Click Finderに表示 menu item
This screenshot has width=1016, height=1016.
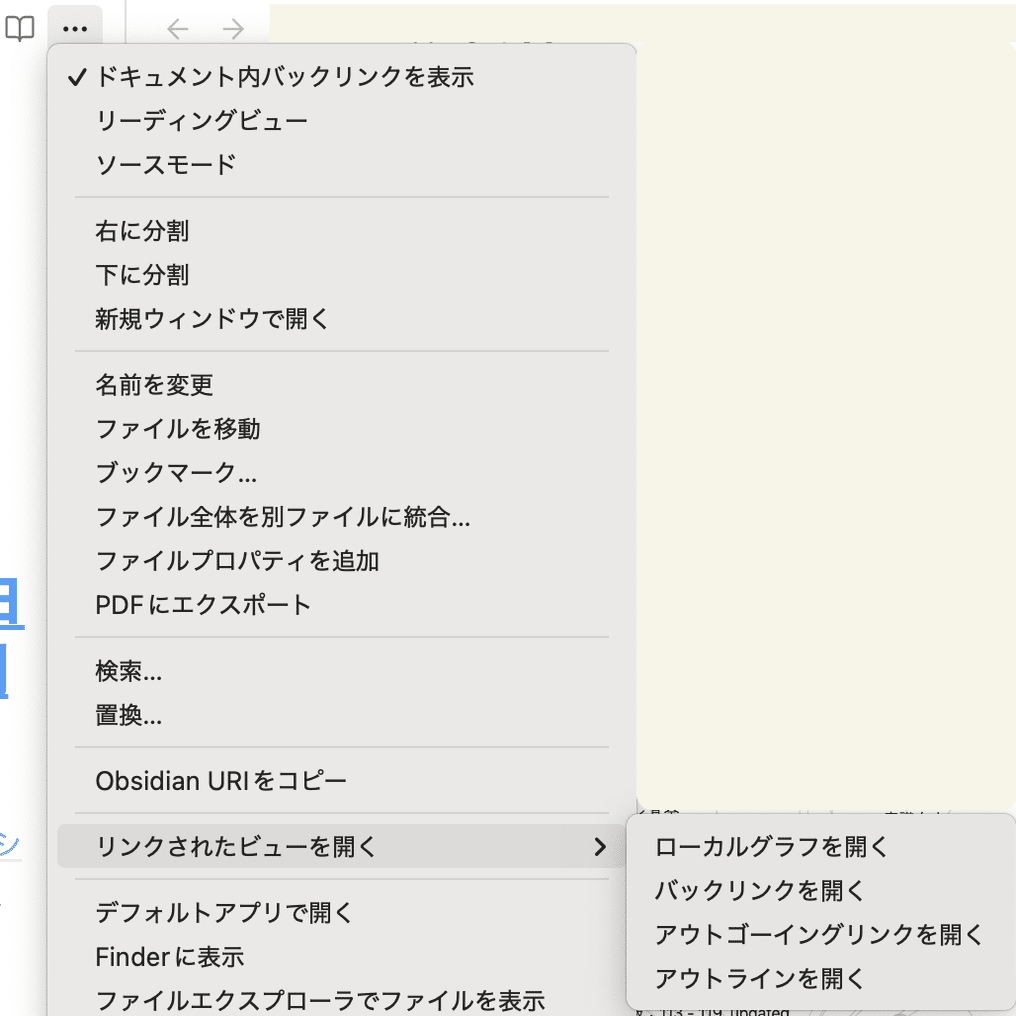170,957
